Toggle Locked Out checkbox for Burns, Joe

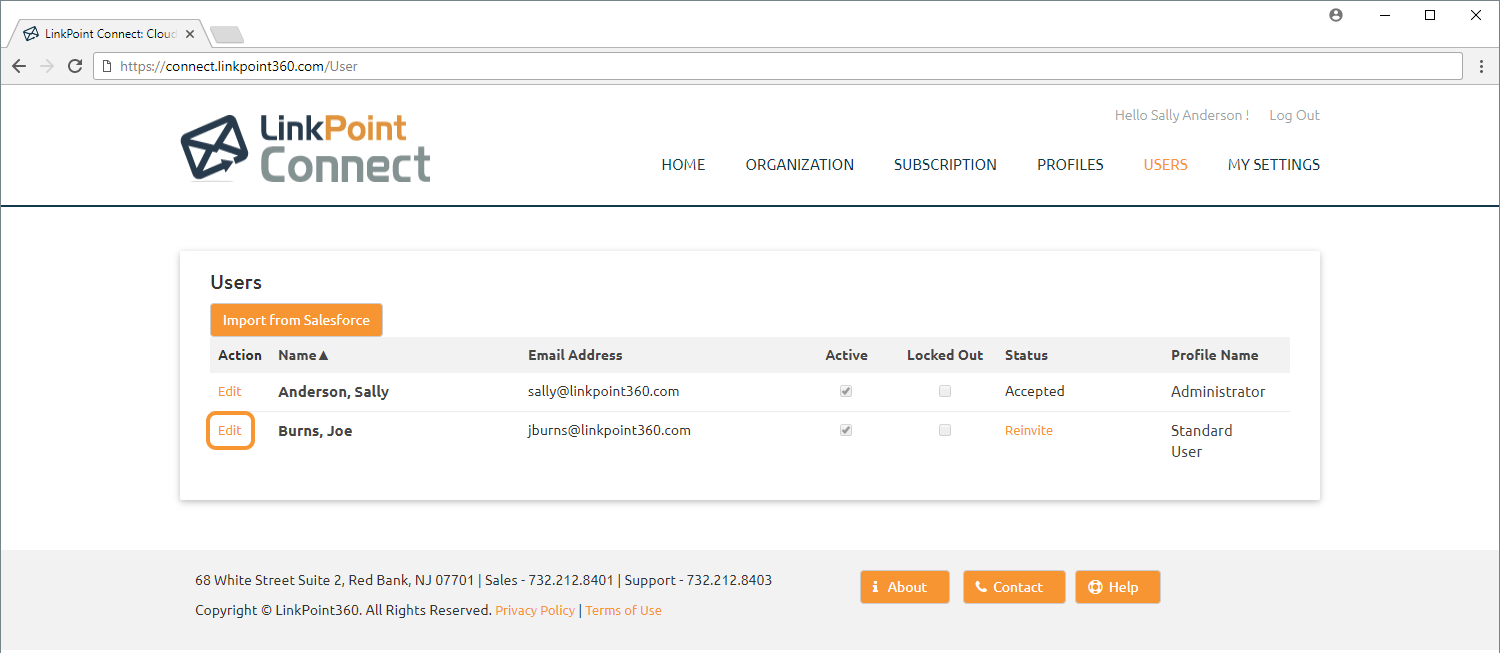(x=945, y=430)
